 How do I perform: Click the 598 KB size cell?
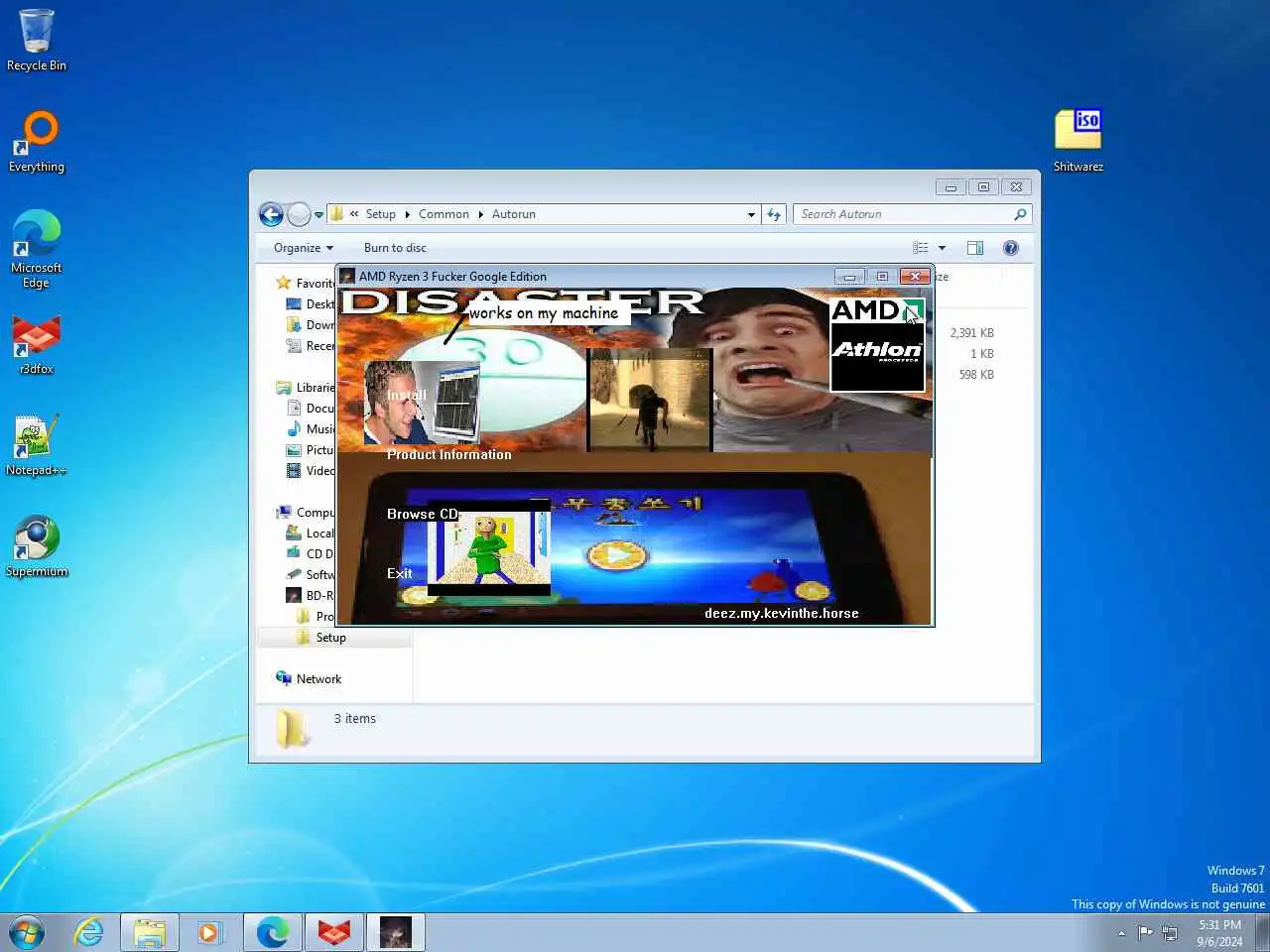[976, 375]
